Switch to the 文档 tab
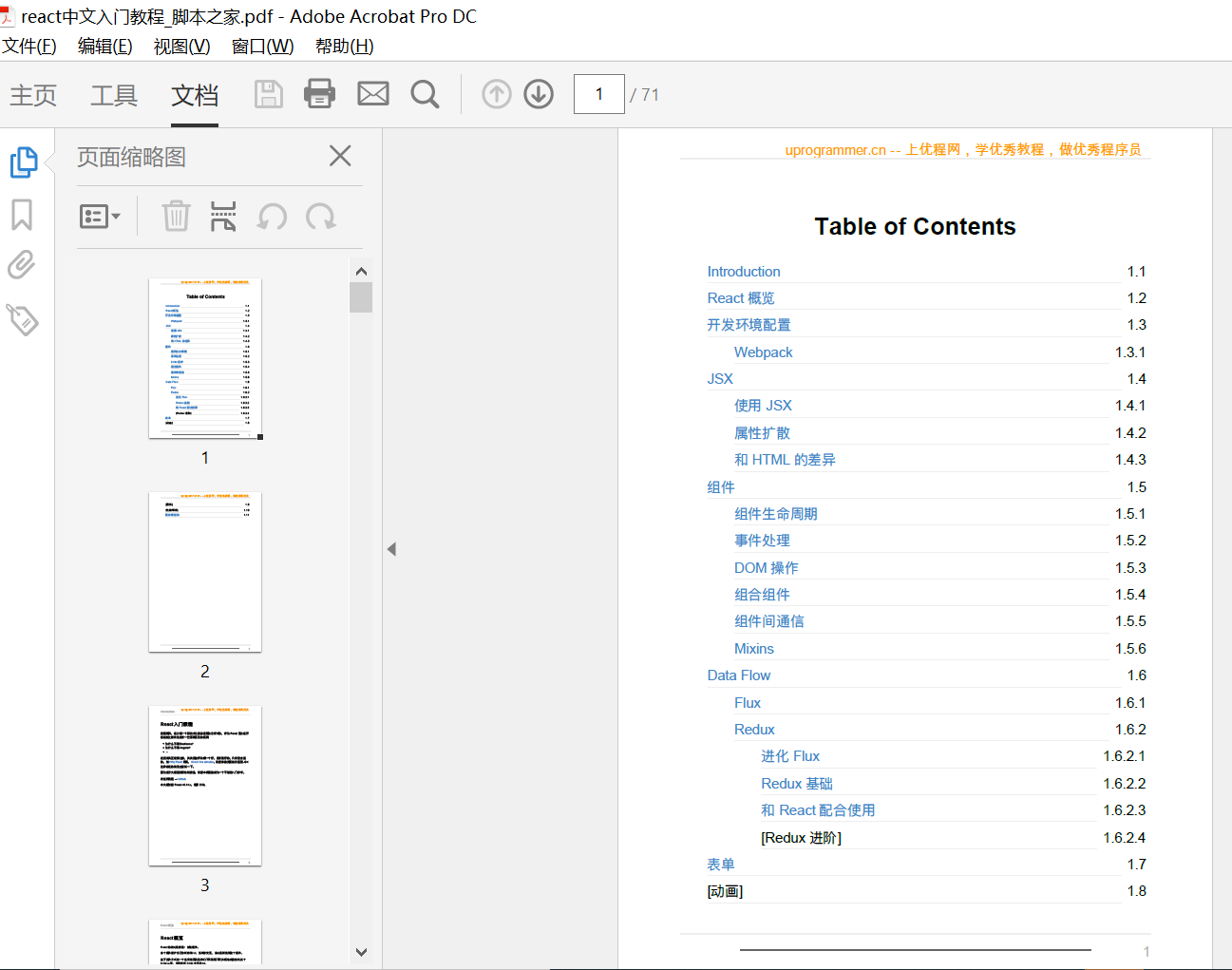 (195, 95)
